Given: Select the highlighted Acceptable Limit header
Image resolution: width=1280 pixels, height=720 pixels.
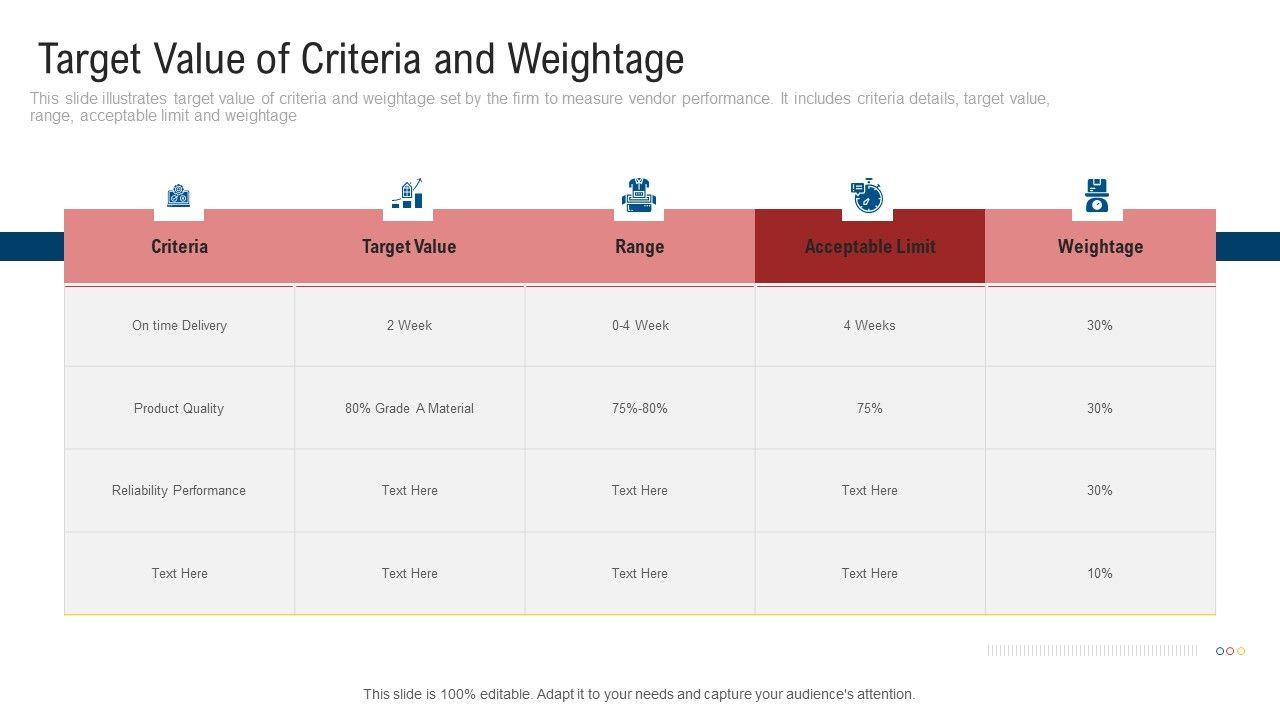Looking at the screenshot, I should (869, 247).
